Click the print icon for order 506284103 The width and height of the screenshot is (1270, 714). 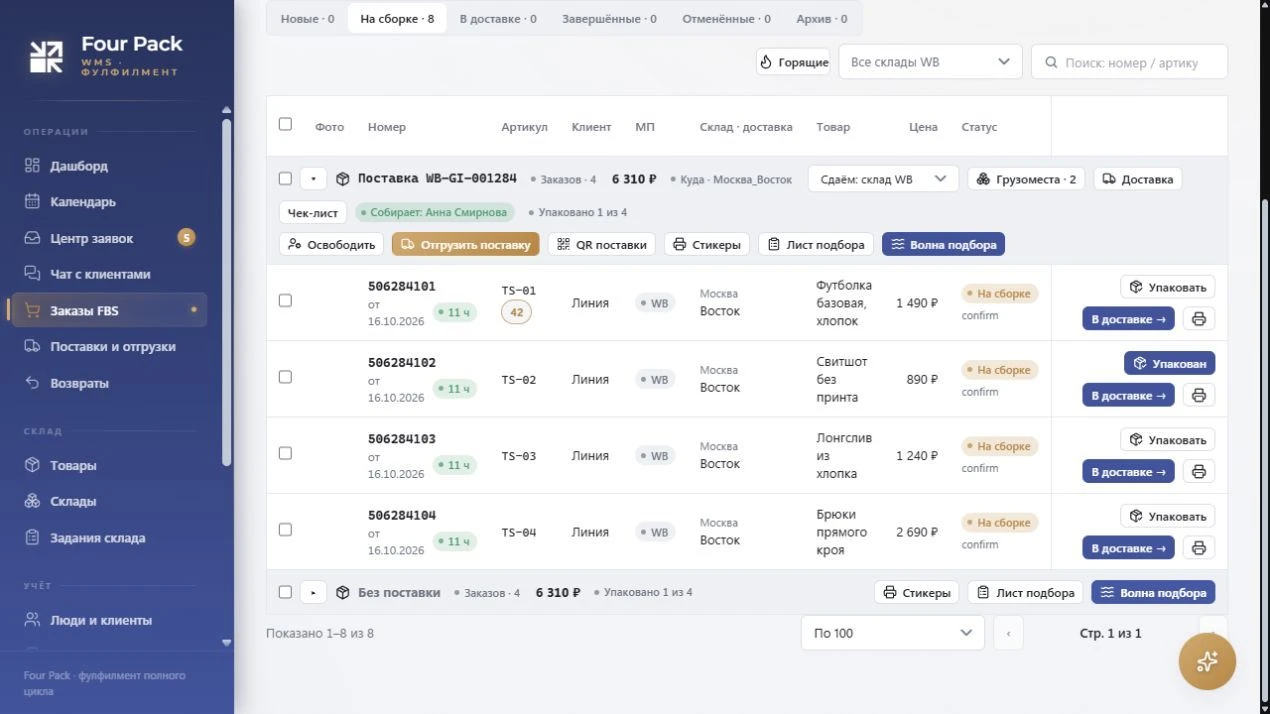click(1199, 472)
